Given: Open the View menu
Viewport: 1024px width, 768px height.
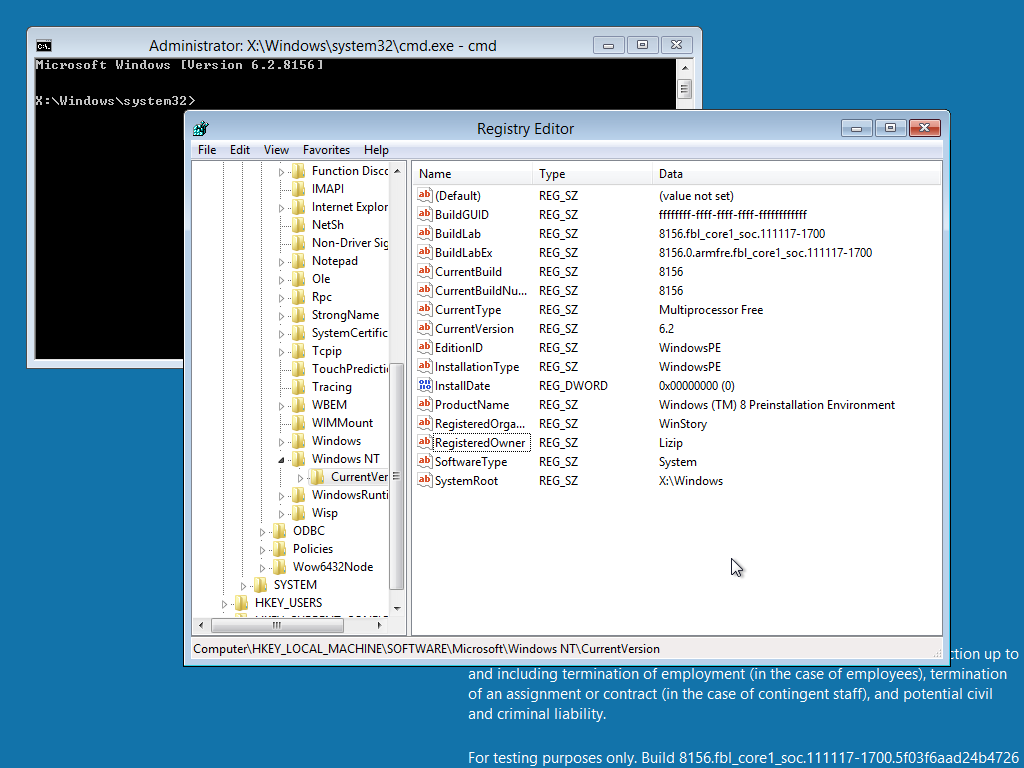Looking at the screenshot, I should tap(276, 150).
